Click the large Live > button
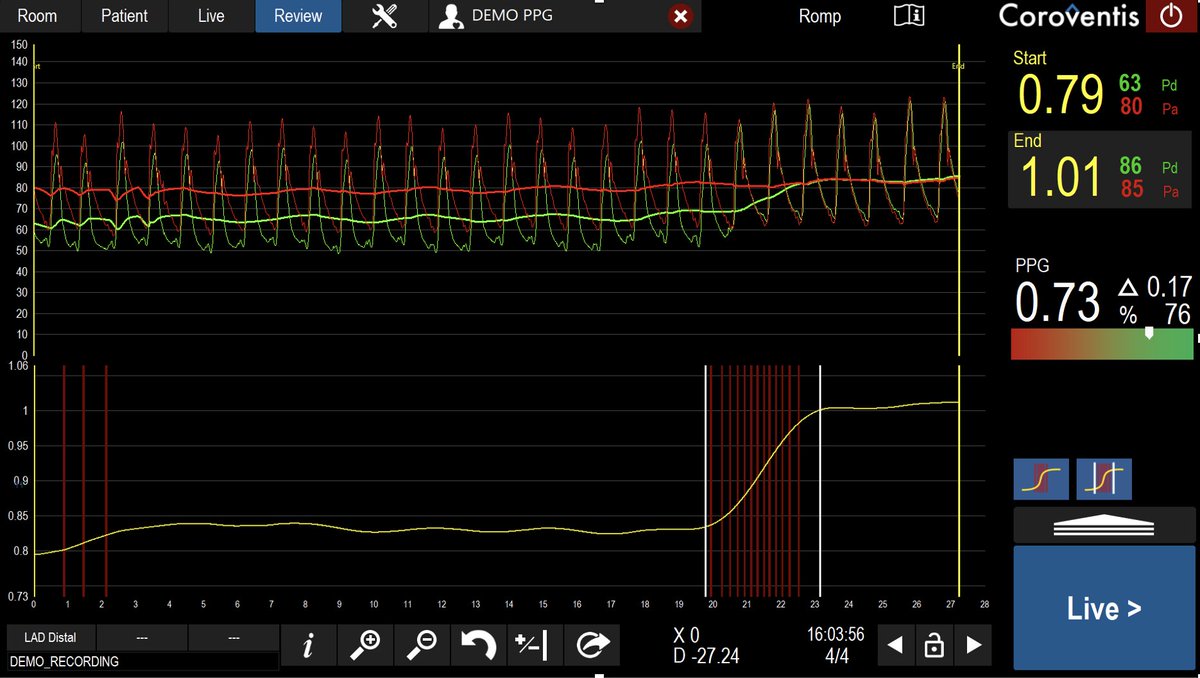The image size is (1200, 678). tap(1104, 607)
